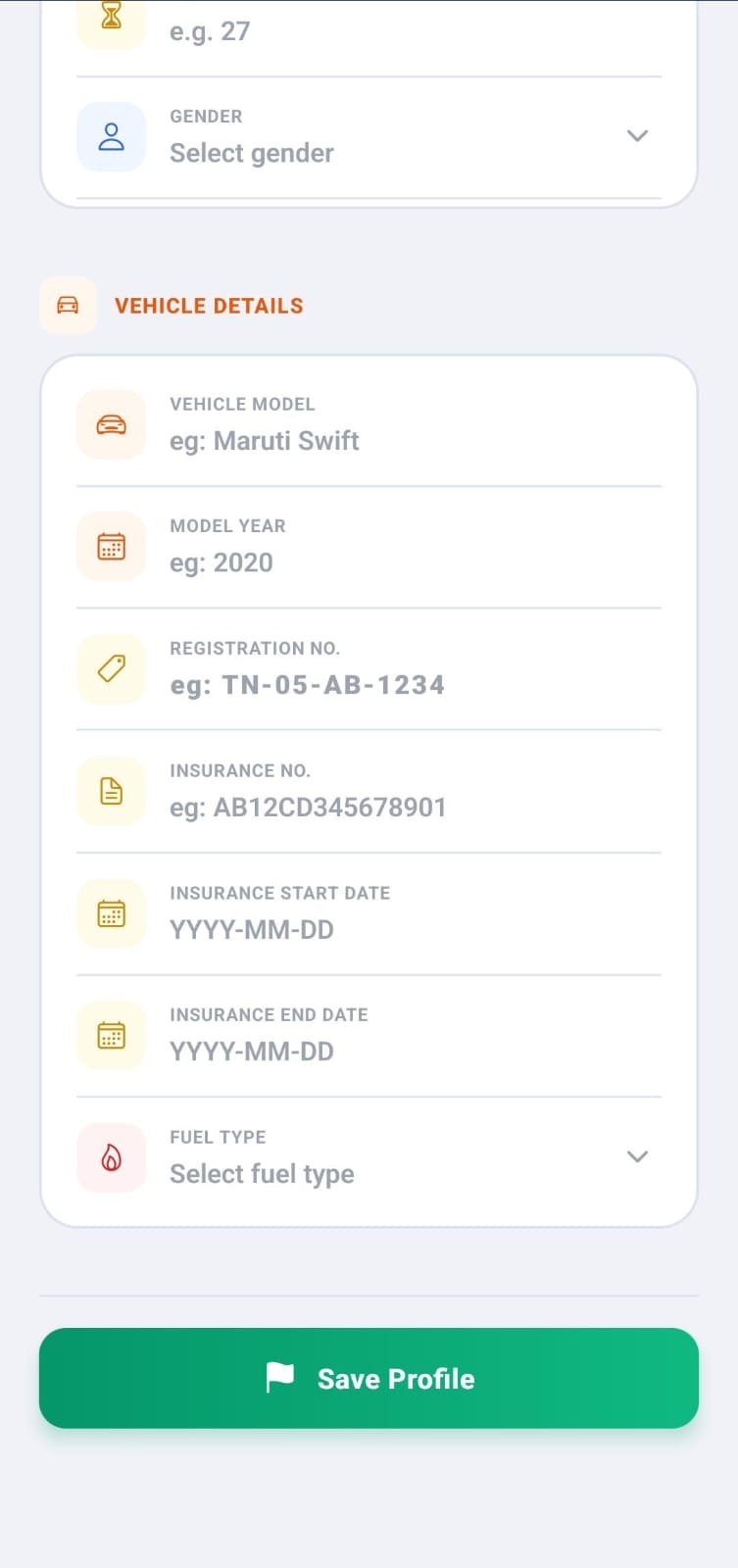738x1568 pixels.
Task: Tap the registration tag icon
Action: (112, 668)
